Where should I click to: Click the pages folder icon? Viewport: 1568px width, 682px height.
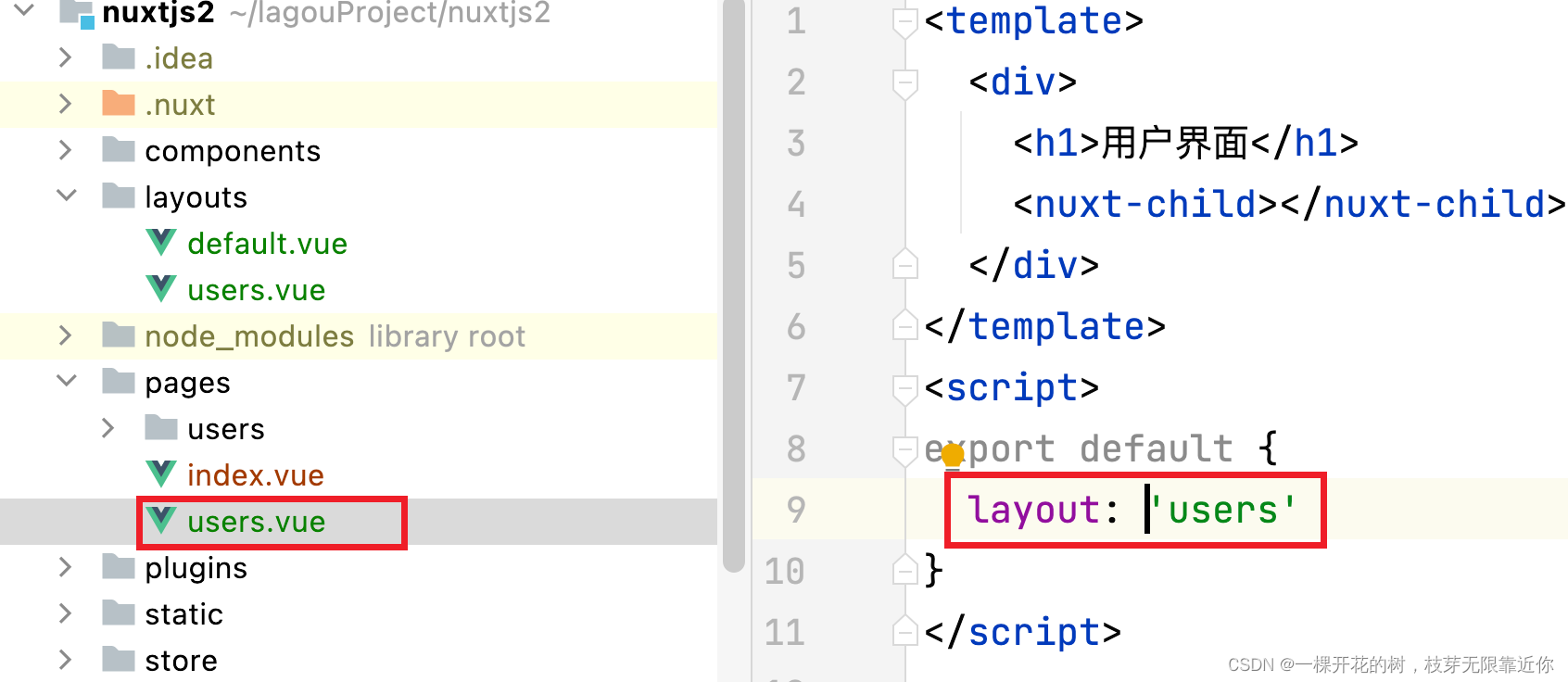point(119,381)
